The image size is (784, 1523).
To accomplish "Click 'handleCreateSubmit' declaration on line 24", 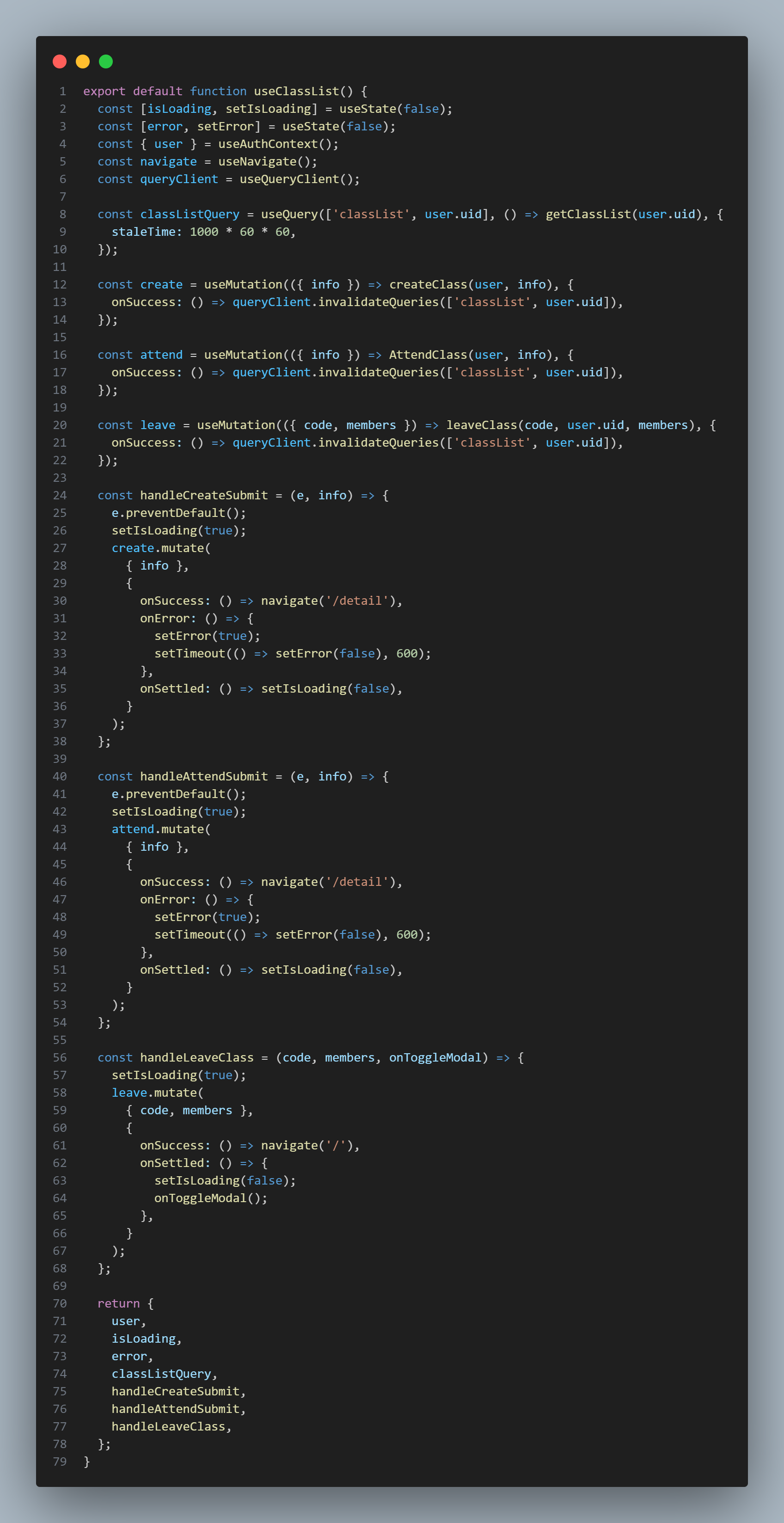I will tap(204, 496).
